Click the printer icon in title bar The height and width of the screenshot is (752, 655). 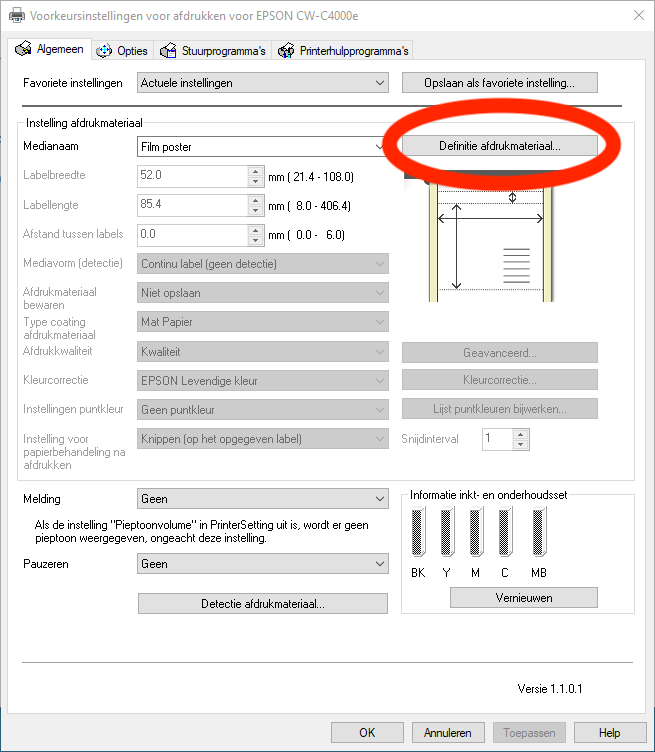(17, 15)
